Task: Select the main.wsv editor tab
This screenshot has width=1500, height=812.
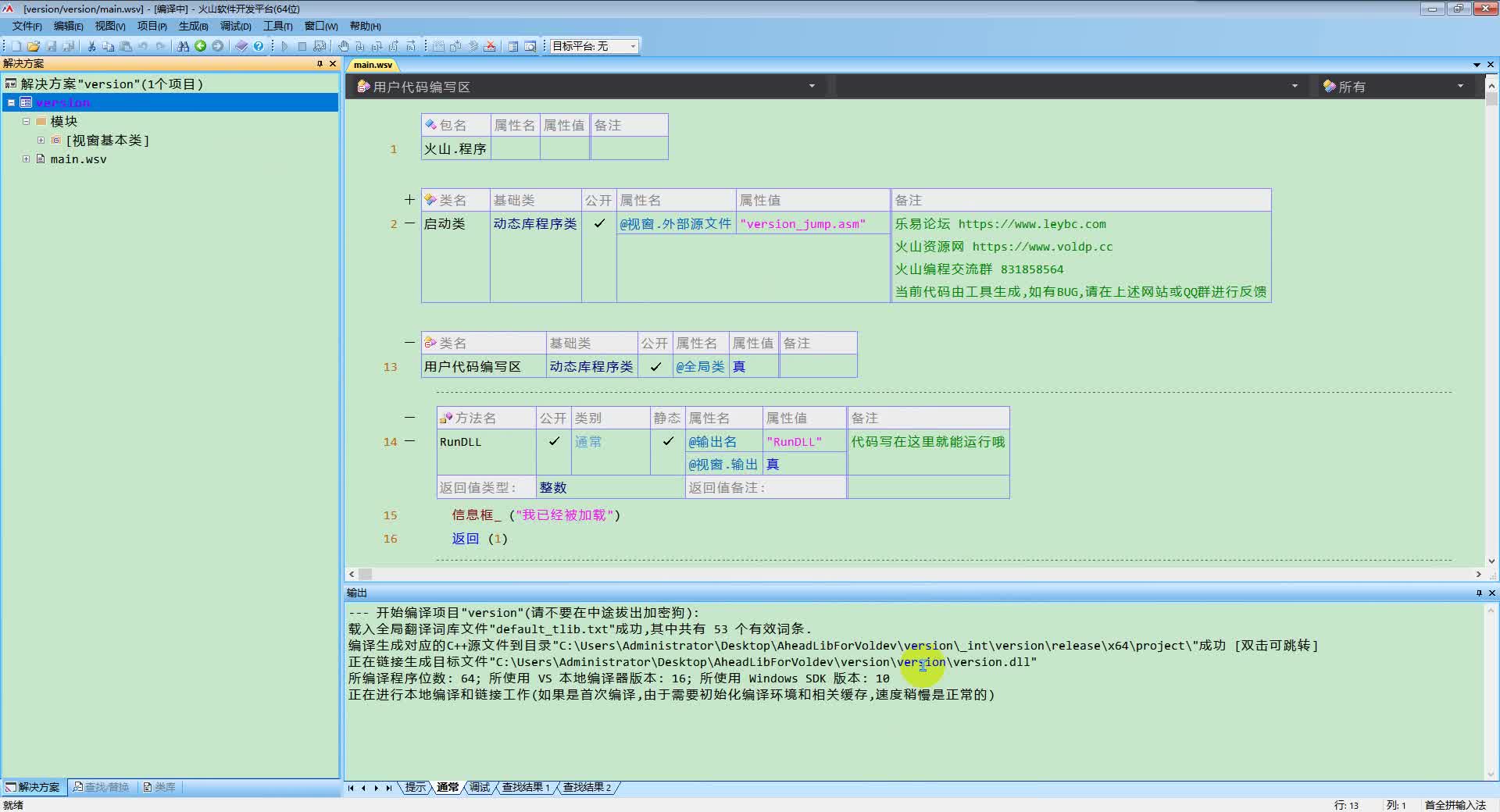Action: (x=373, y=65)
